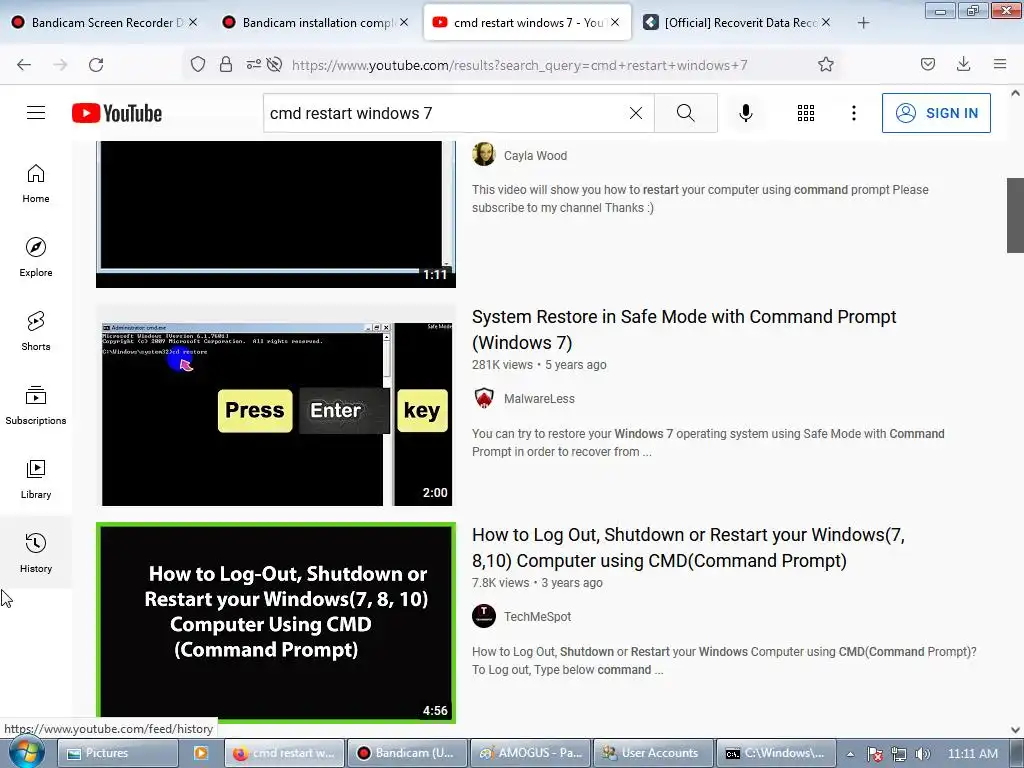Play the Press Enter key thumbnail video
Screen dimensions: 1024x768
(276, 406)
